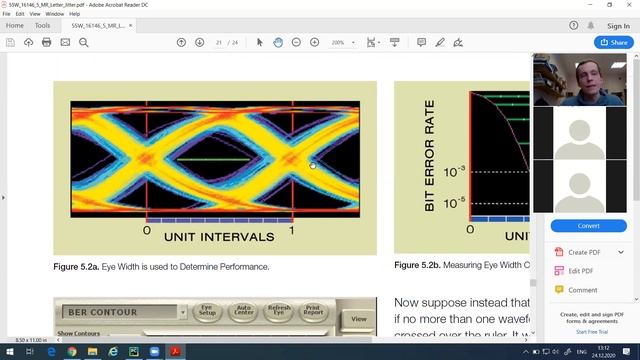Viewport: 640px width, 360px height.
Task: Click the Share button
Action: (x=614, y=42)
